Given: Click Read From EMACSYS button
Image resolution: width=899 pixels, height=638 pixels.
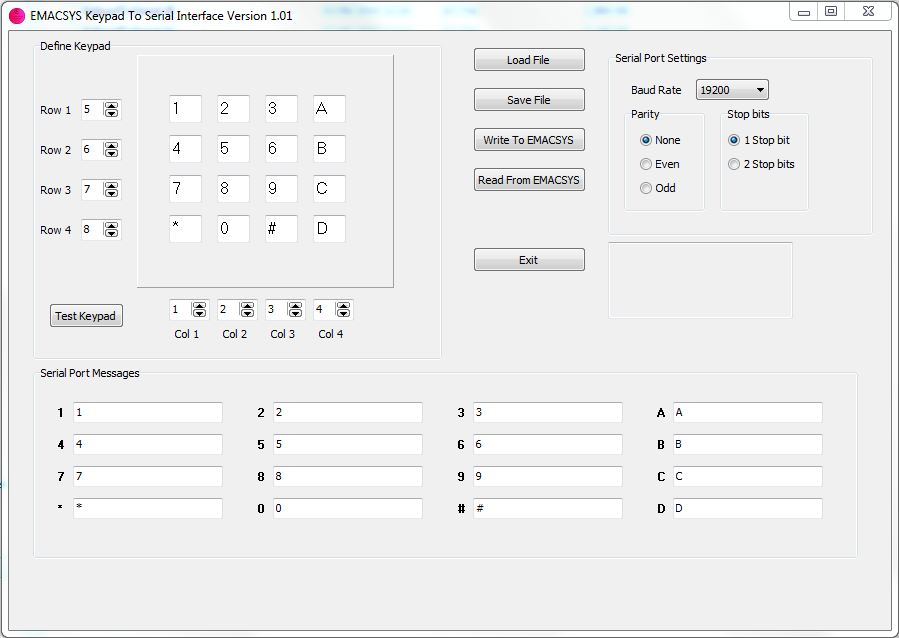Looking at the screenshot, I should coord(528,180).
